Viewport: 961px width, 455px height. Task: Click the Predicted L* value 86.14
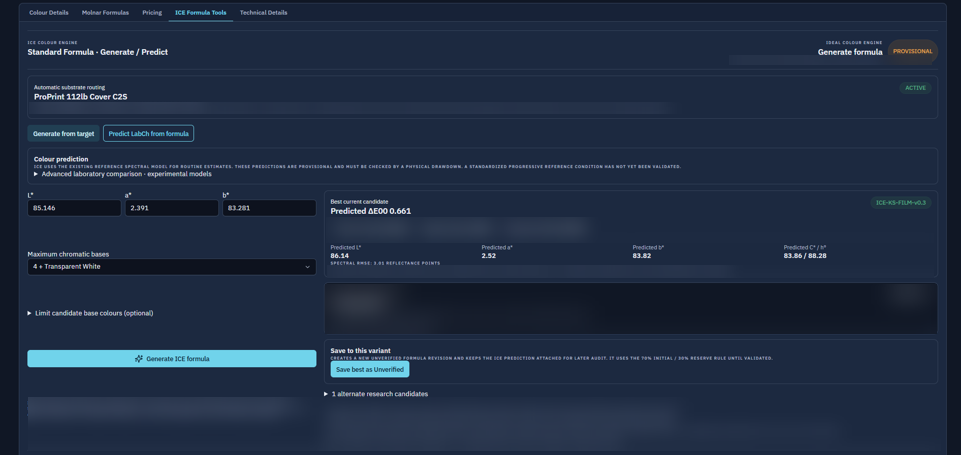click(340, 256)
